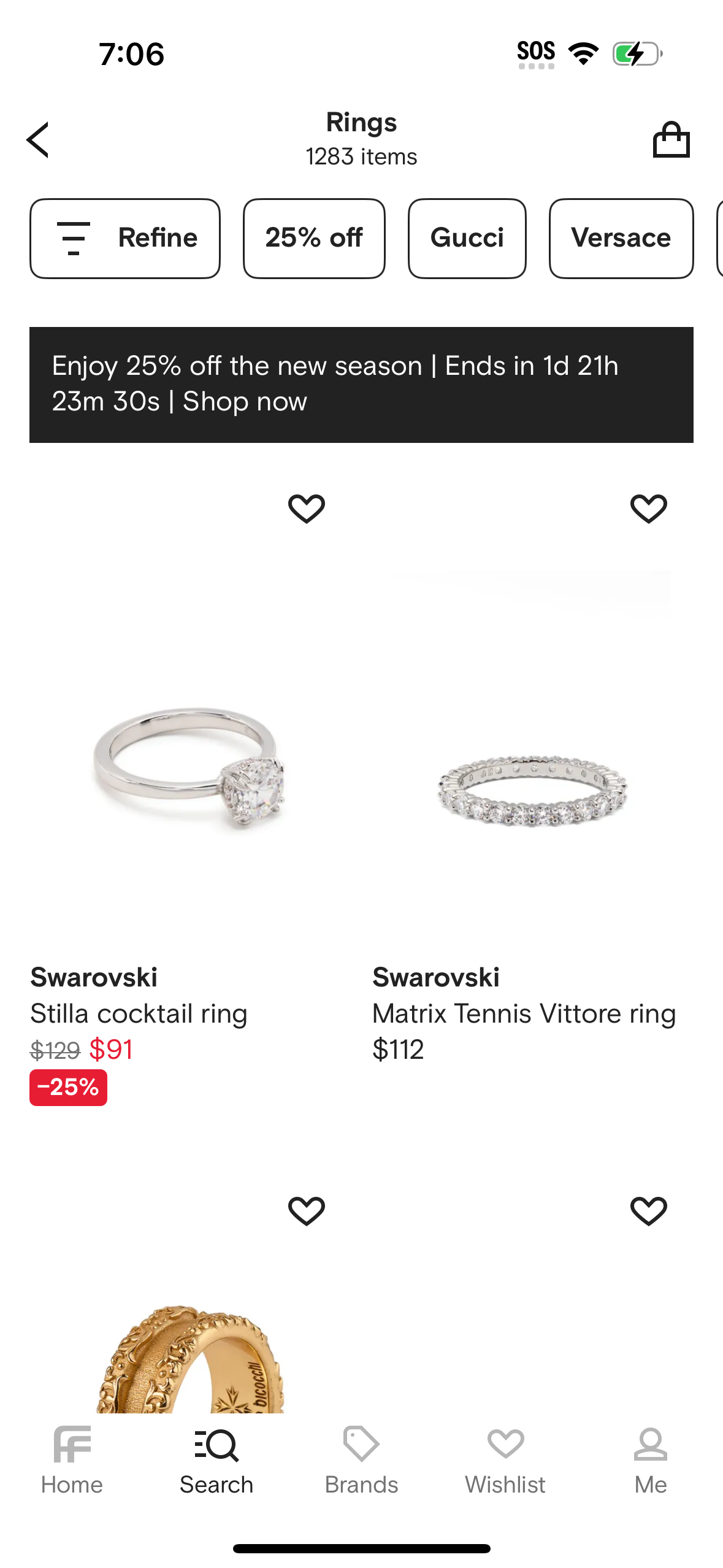
Task: Open the Wishlist tab
Action: [x=505, y=1460]
